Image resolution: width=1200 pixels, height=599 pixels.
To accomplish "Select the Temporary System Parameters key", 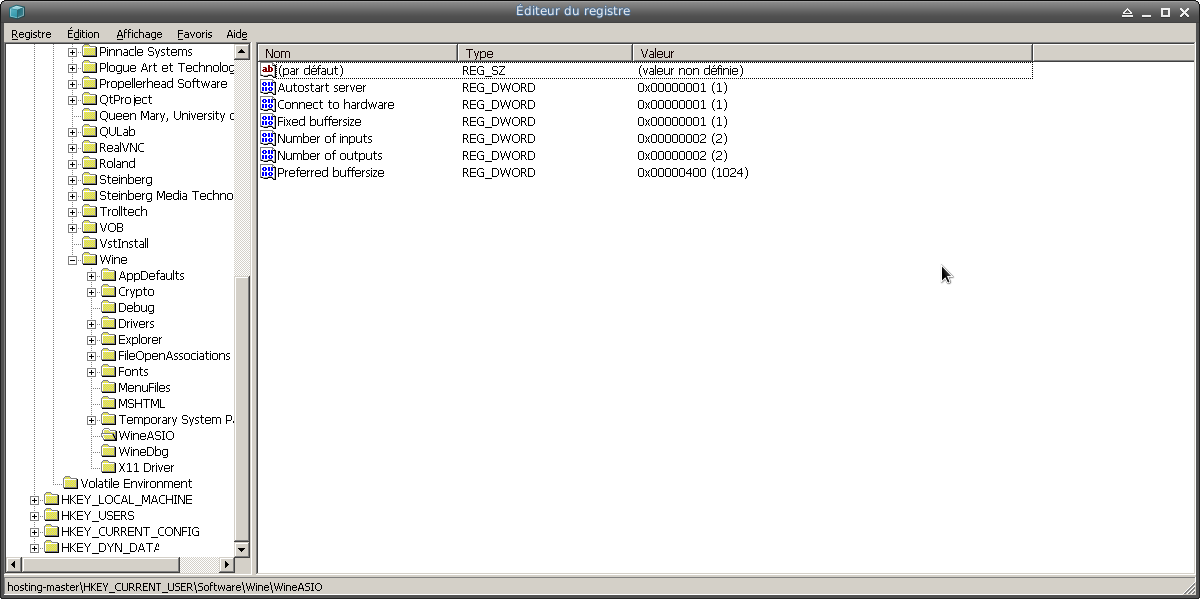I will pyautogui.click(x=175, y=420).
